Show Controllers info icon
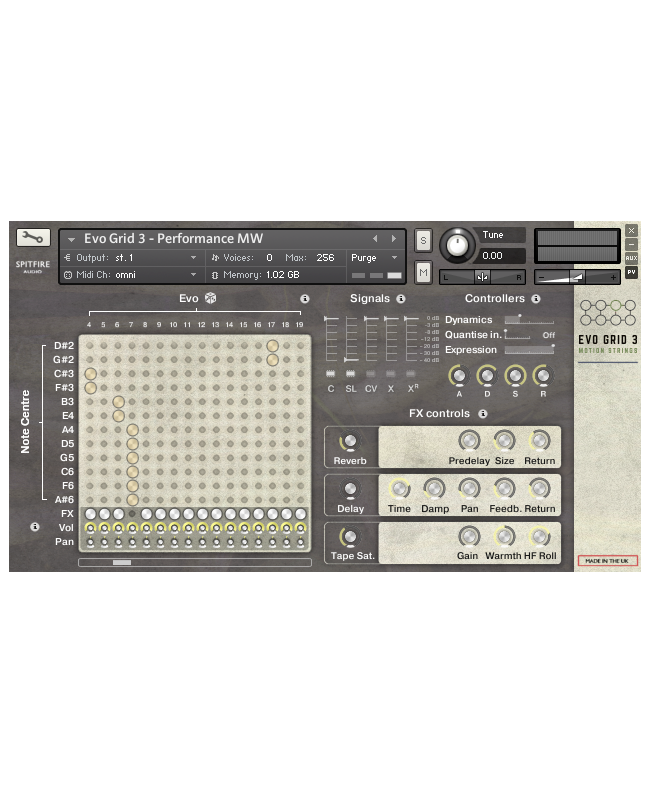The width and height of the screenshot is (650, 794). (536, 299)
